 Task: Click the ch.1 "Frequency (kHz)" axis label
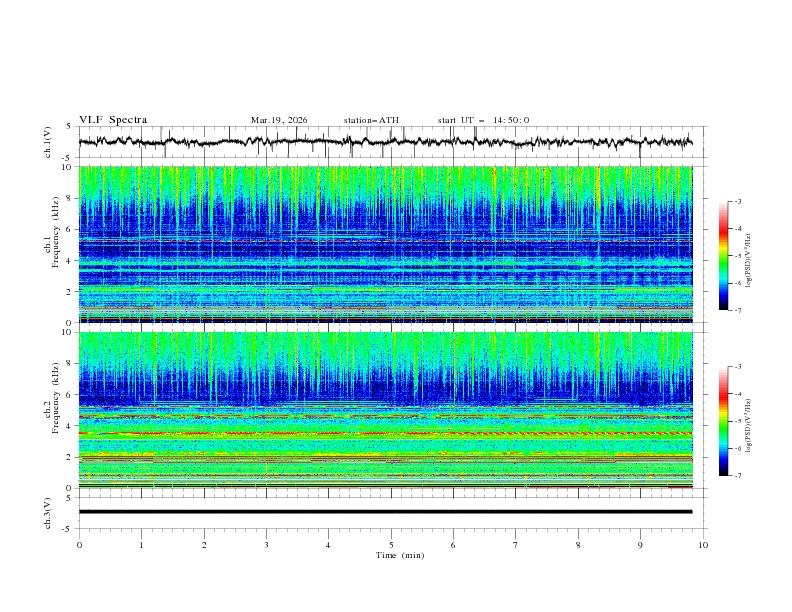[x=55, y=233]
